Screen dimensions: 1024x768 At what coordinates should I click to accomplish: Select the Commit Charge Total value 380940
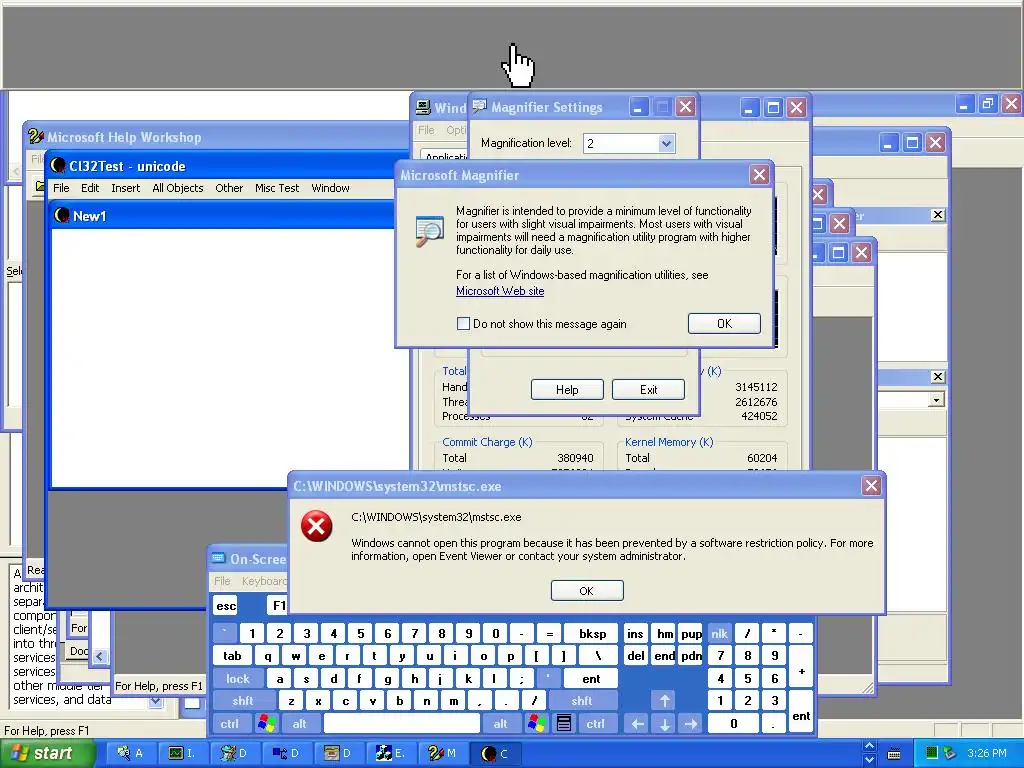575,458
